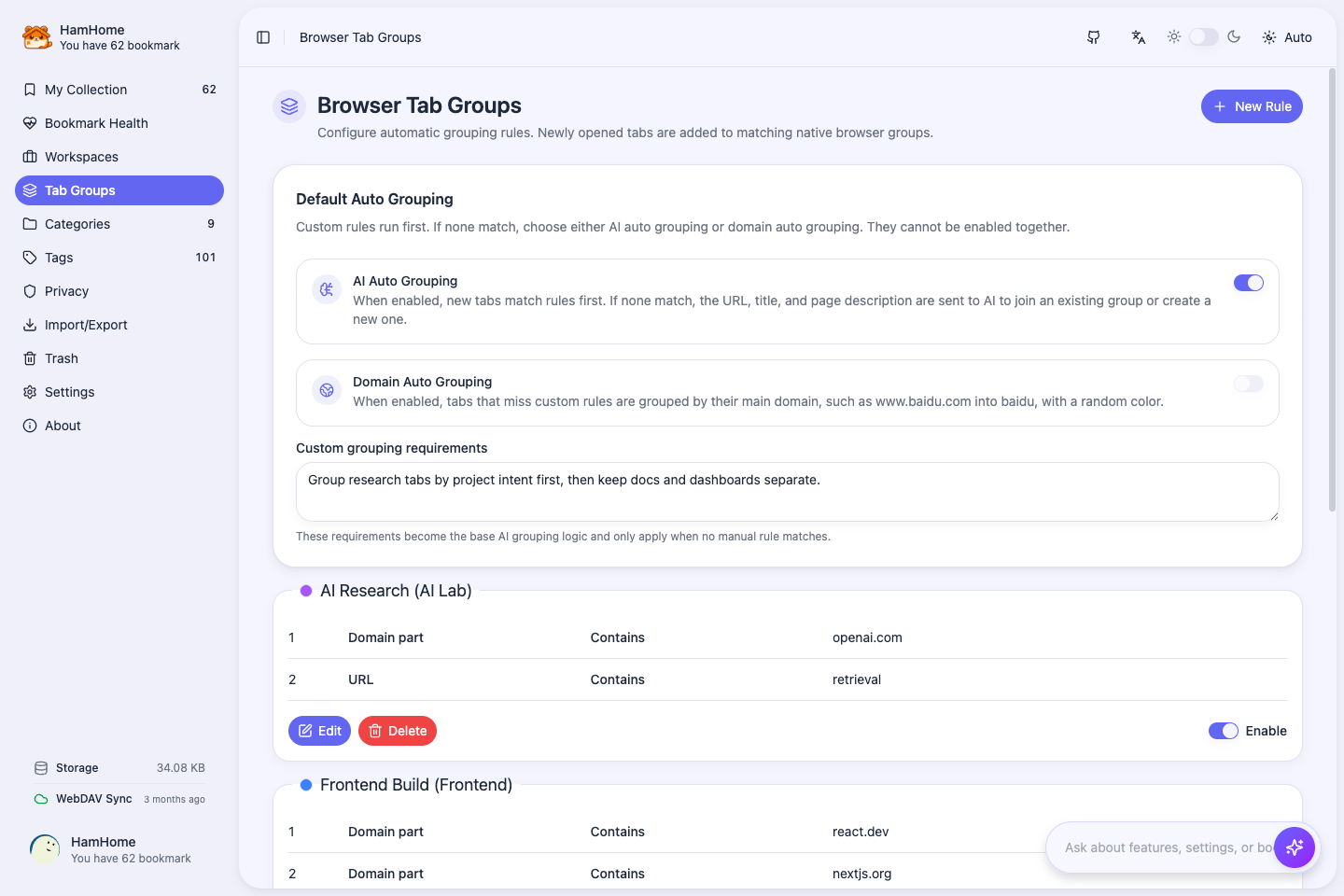Click the sun light-mode icon
This screenshot has height=896, width=1344.
point(1174,36)
